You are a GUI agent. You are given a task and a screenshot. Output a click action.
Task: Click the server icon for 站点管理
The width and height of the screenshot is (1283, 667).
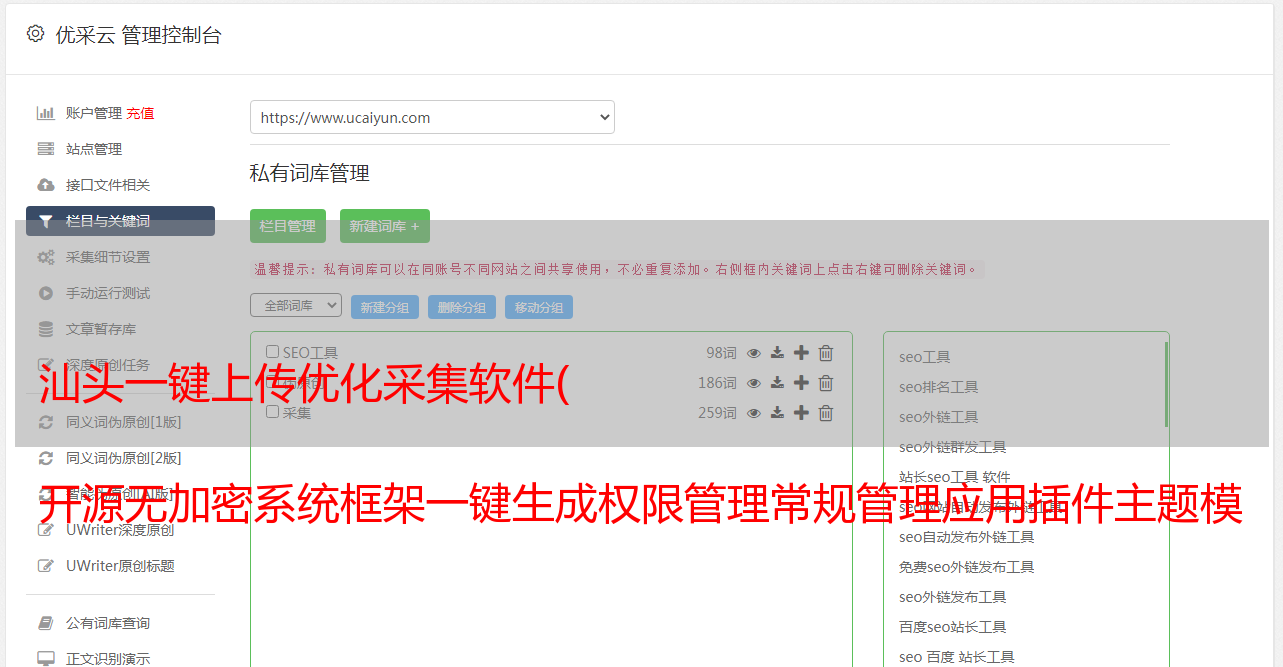pos(46,149)
